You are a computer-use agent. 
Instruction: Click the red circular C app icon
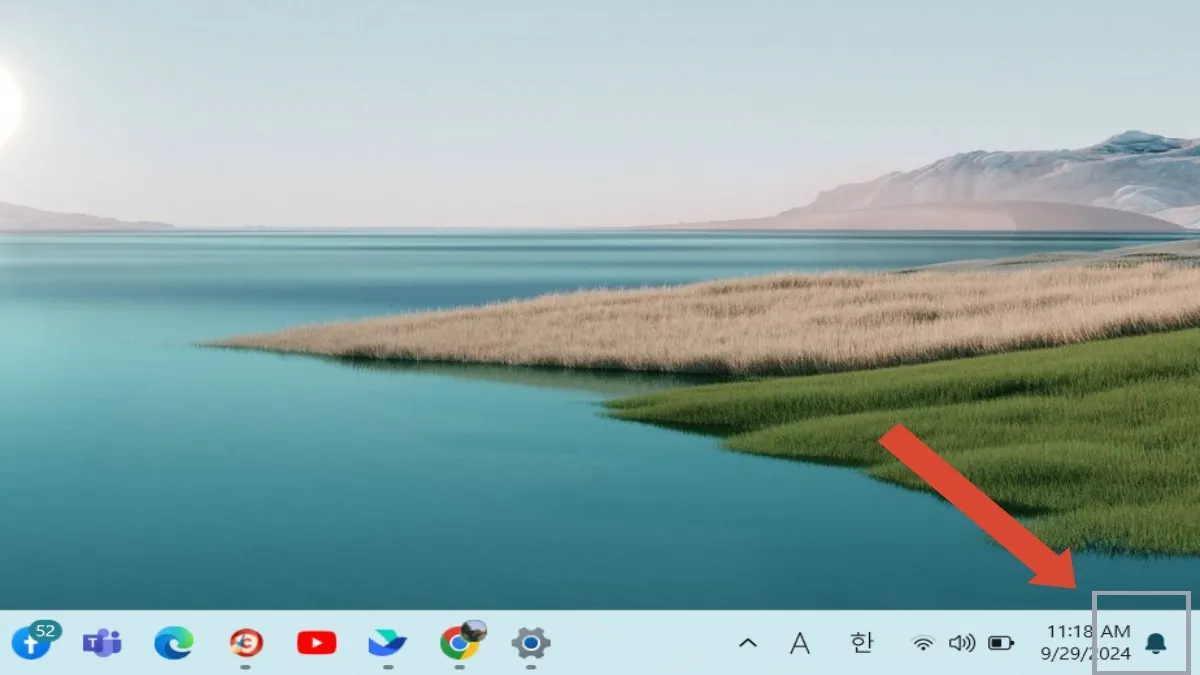coord(246,643)
